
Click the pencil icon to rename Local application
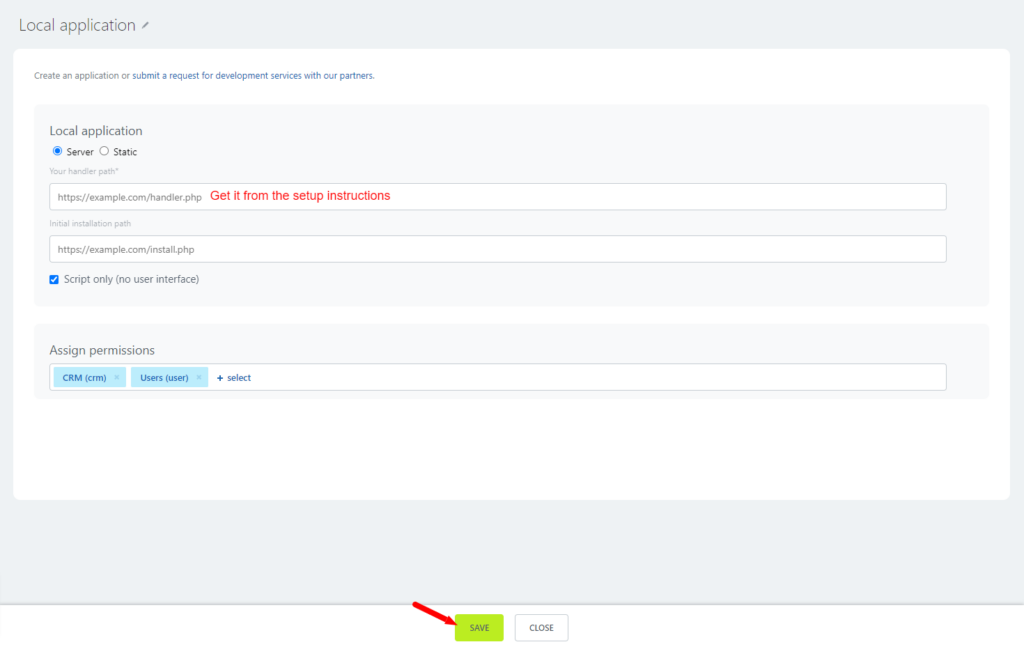click(145, 25)
